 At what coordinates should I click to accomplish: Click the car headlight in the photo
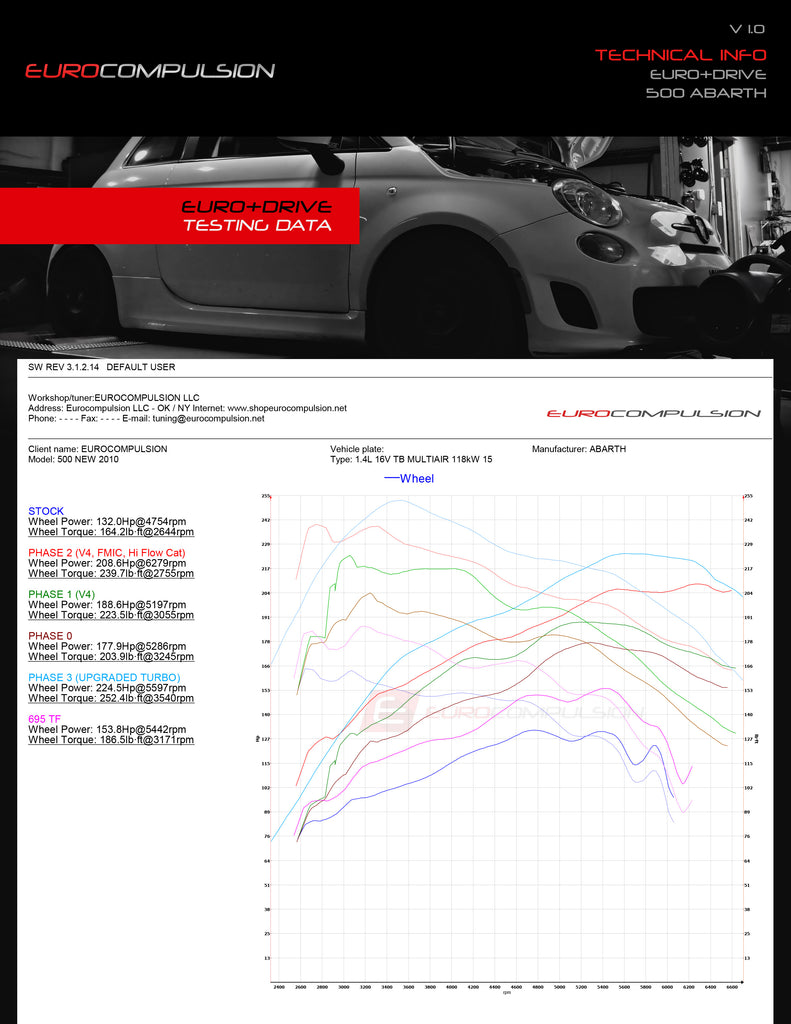(x=587, y=201)
